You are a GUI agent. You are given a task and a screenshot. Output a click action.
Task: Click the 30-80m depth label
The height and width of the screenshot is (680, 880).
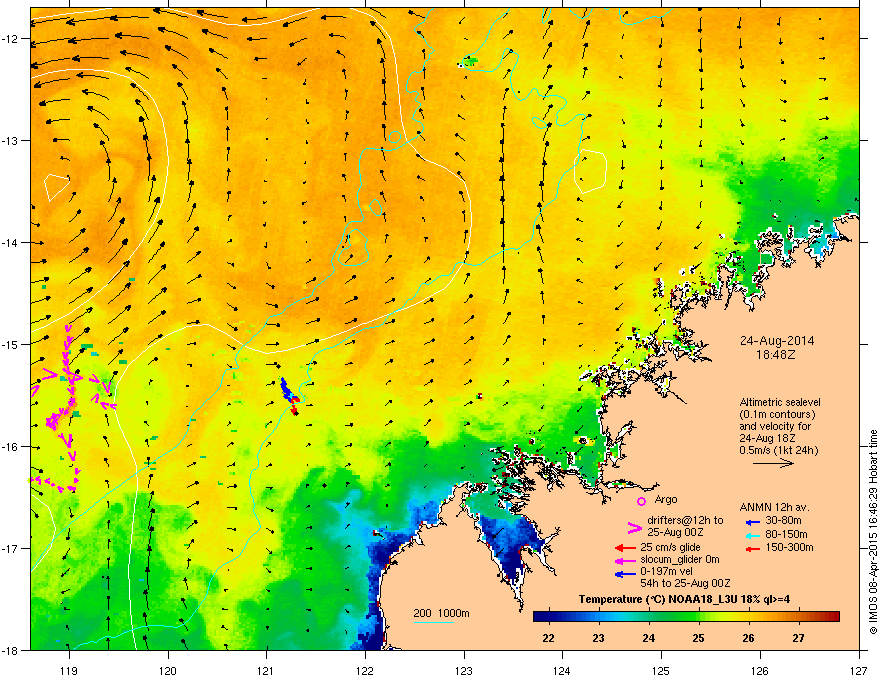click(x=783, y=520)
